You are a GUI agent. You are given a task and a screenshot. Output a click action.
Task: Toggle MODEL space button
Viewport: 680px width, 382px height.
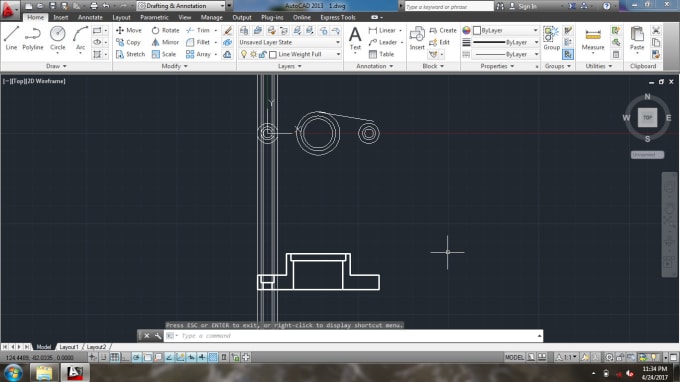coord(514,357)
